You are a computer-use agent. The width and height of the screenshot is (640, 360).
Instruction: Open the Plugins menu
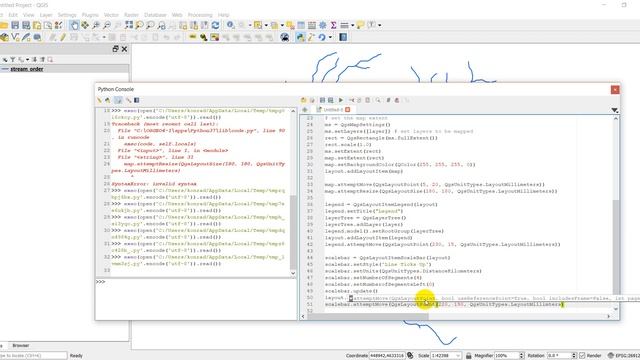click(90, 15)
